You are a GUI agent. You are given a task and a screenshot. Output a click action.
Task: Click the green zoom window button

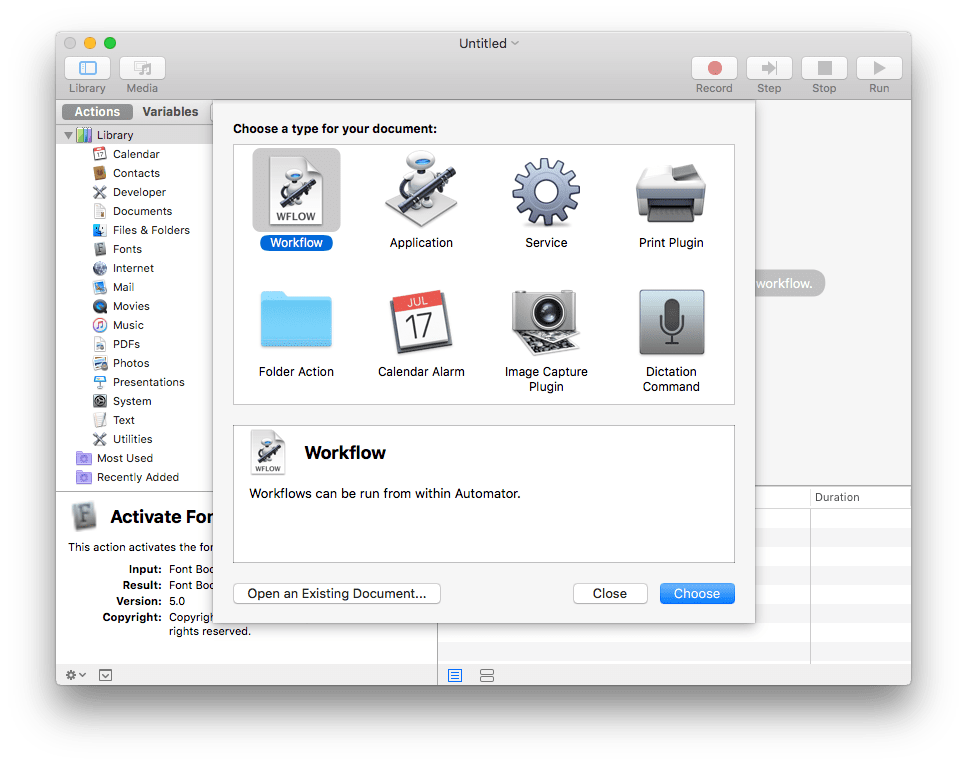[x=110, y=43]
